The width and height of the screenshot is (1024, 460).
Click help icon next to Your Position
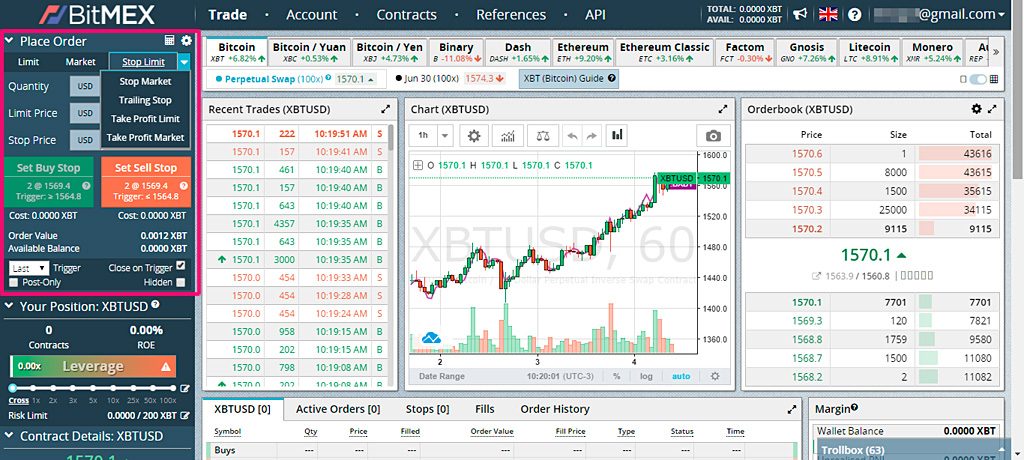tap(155, 304)
